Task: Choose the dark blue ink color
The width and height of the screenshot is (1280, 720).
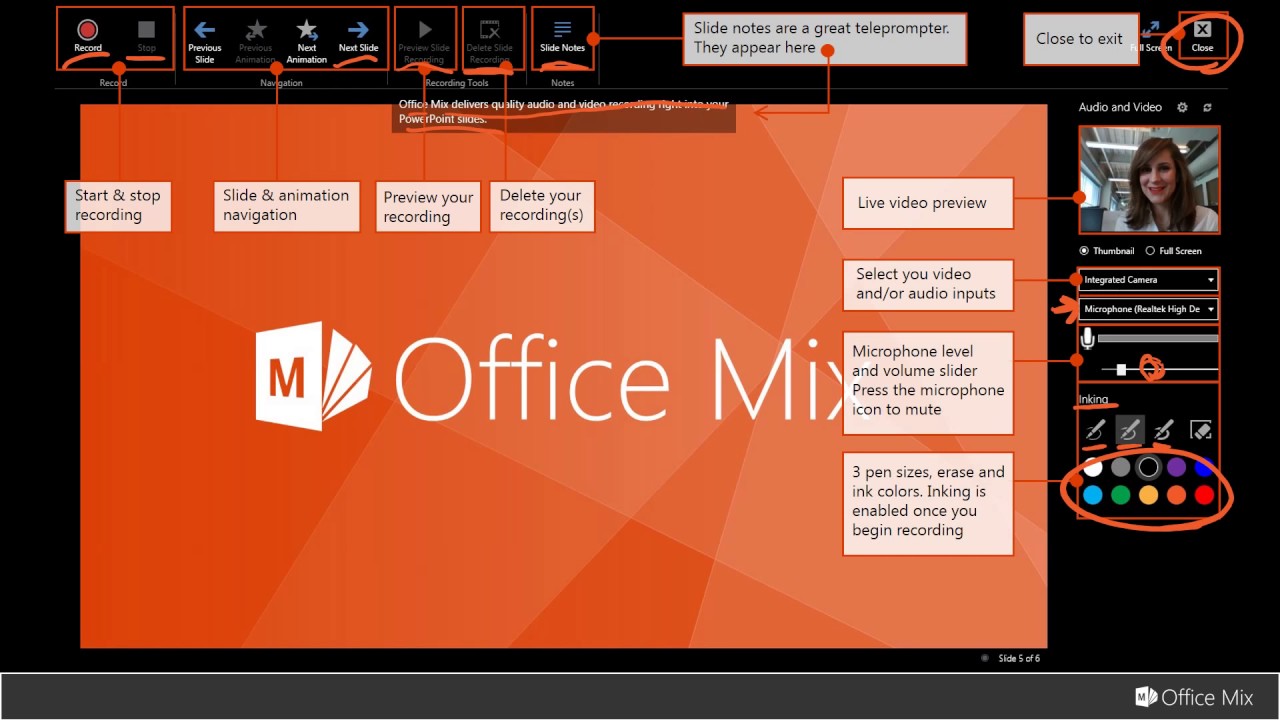Action: 1205,467
